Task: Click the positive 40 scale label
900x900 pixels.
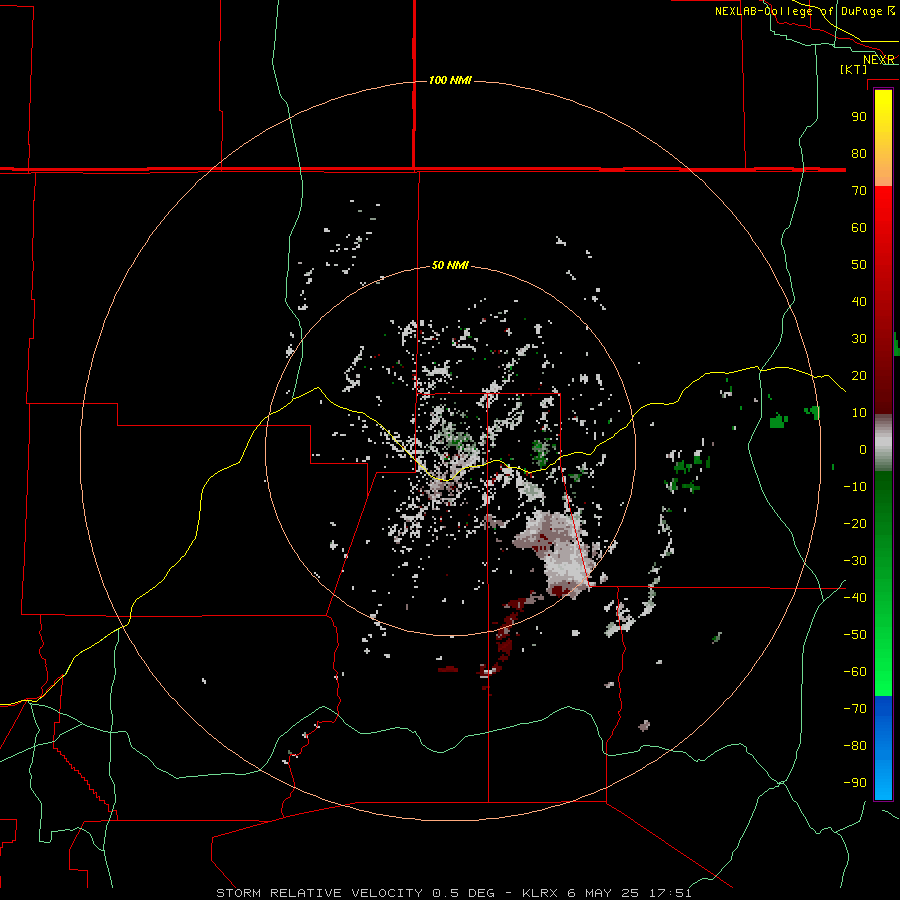Action: (x=859, y=301)
